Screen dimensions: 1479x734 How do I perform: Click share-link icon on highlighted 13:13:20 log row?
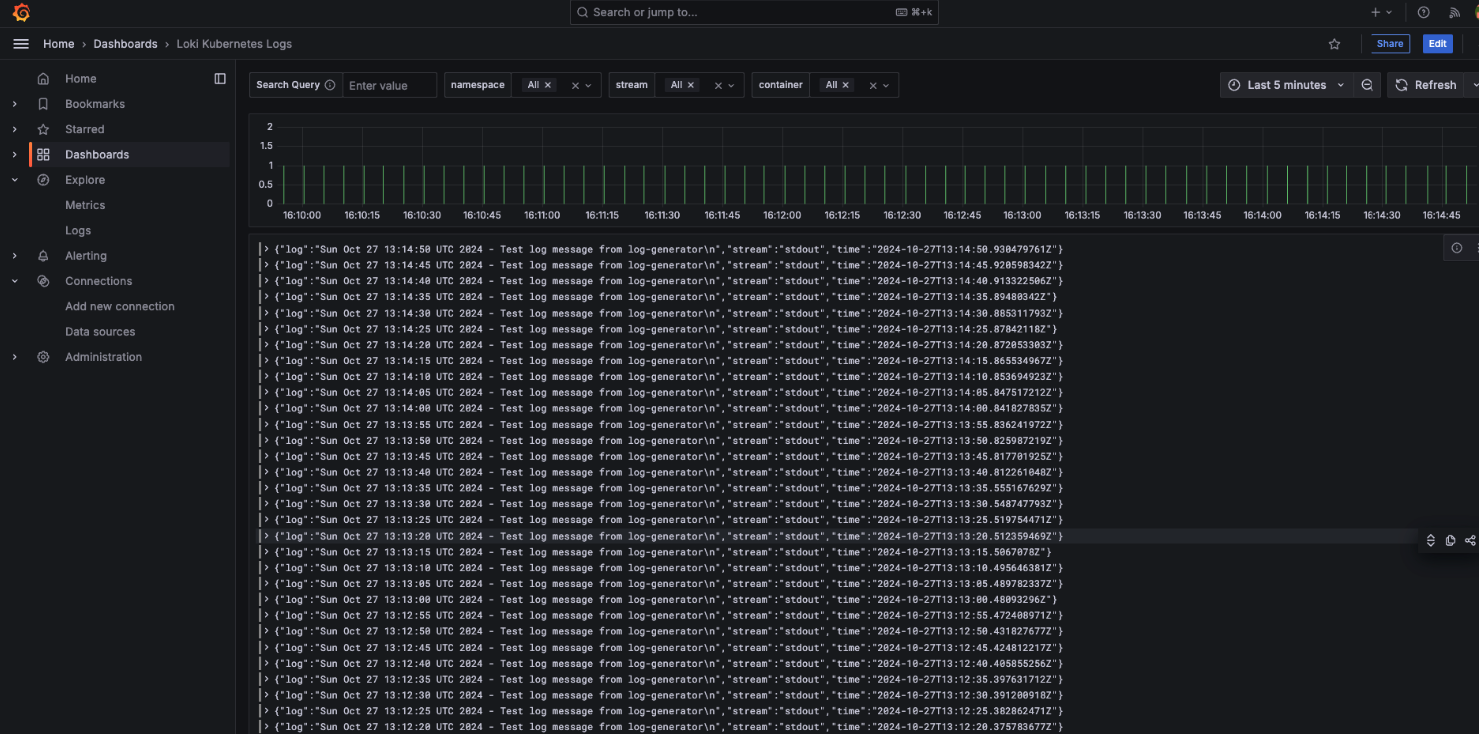1470,541
